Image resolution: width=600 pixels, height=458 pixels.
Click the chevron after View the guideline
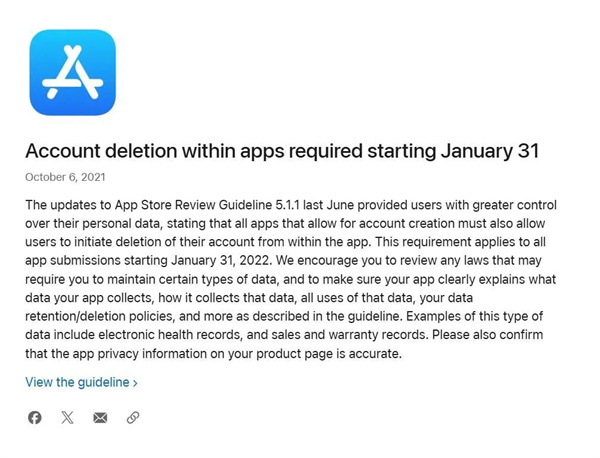(135, 383)
